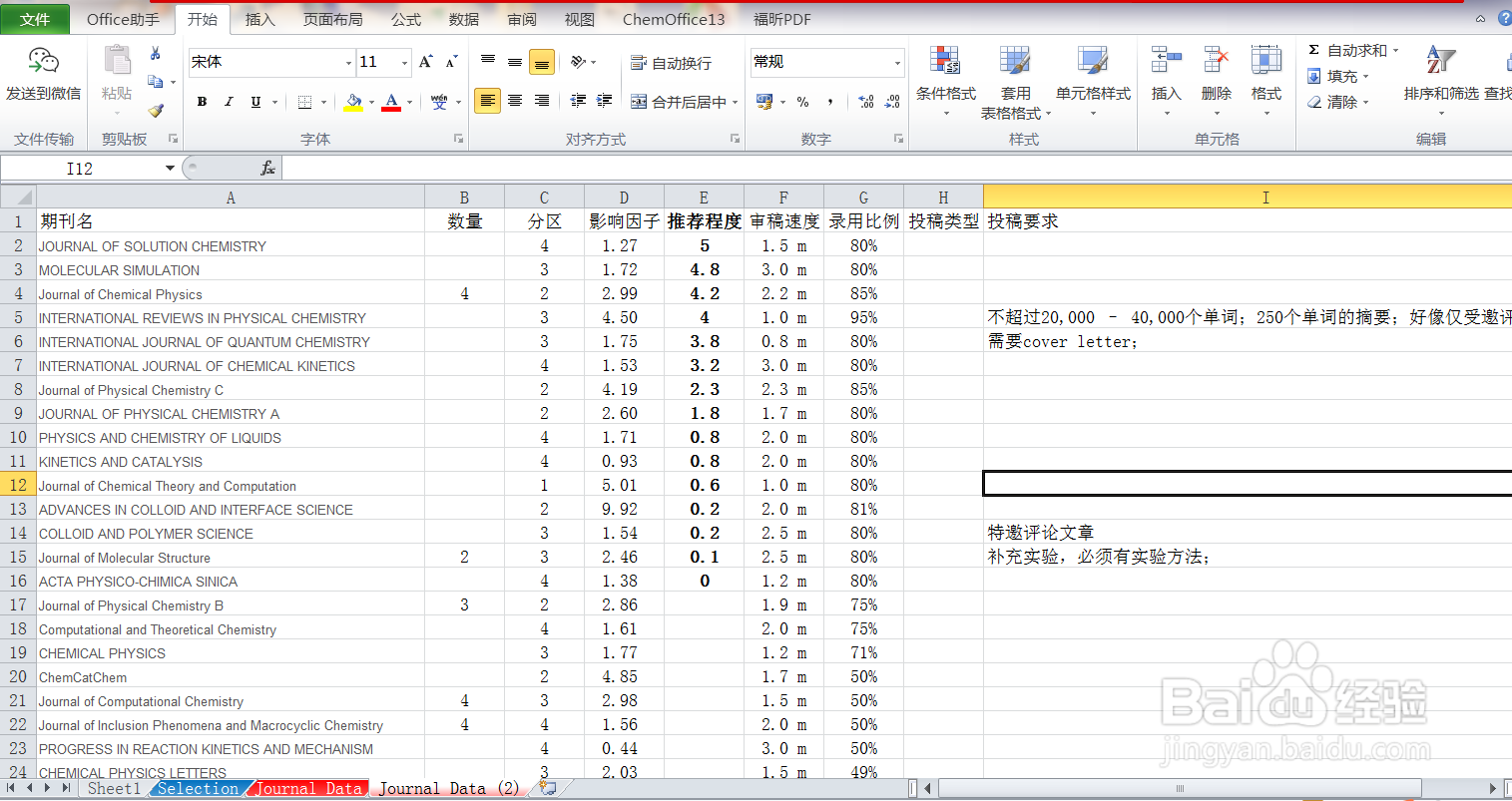Switch to the 公式 tab
Screen dimensions: 1512x801
(405, 19)
